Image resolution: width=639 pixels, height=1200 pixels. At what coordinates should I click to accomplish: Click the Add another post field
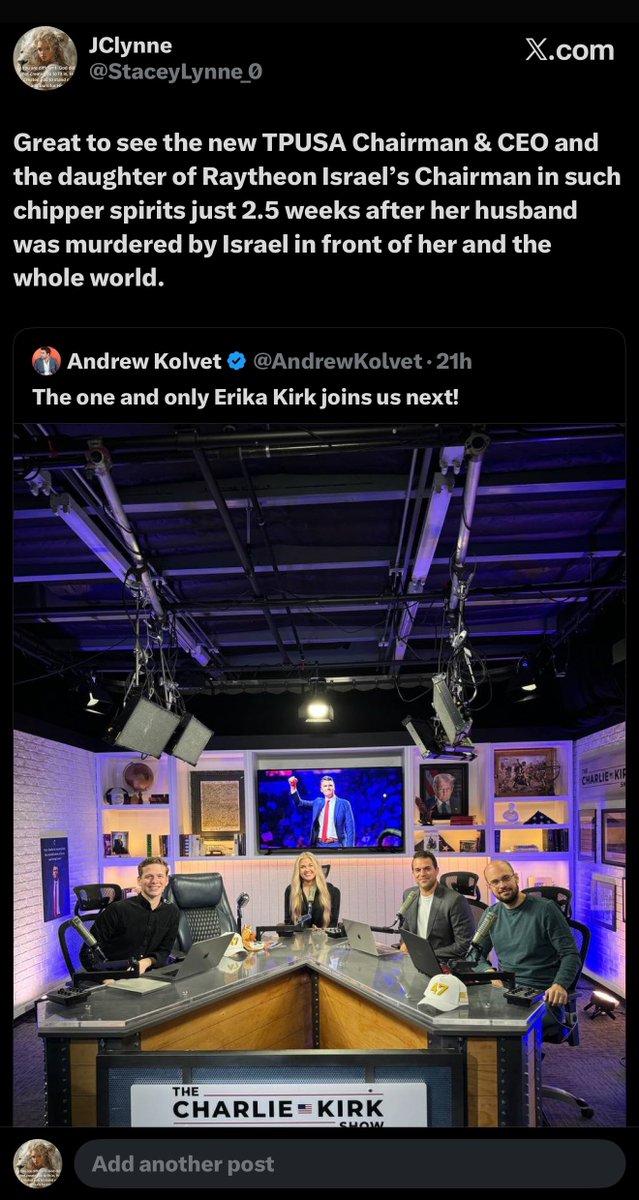pyautogui.click(x=349, y=1164)
